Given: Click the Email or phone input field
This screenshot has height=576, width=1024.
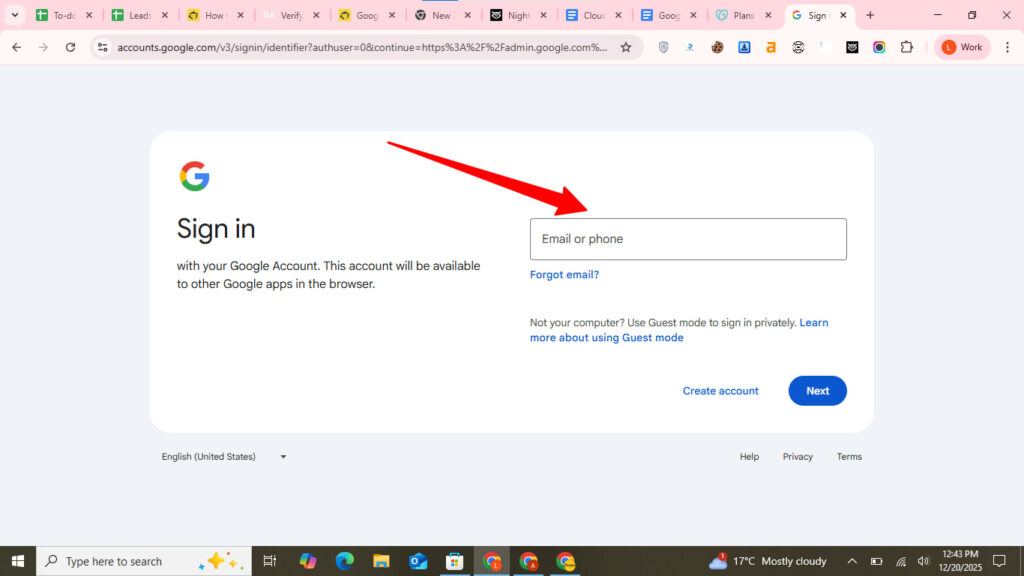Looking at the screenshot, I should coord(688,239).
